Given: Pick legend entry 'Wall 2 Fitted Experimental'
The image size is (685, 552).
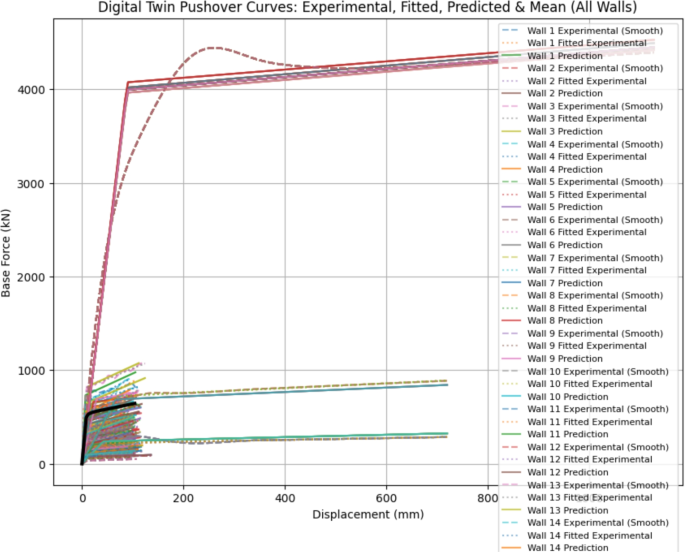Looking at the screenshot, I should (x=574, y=81).
